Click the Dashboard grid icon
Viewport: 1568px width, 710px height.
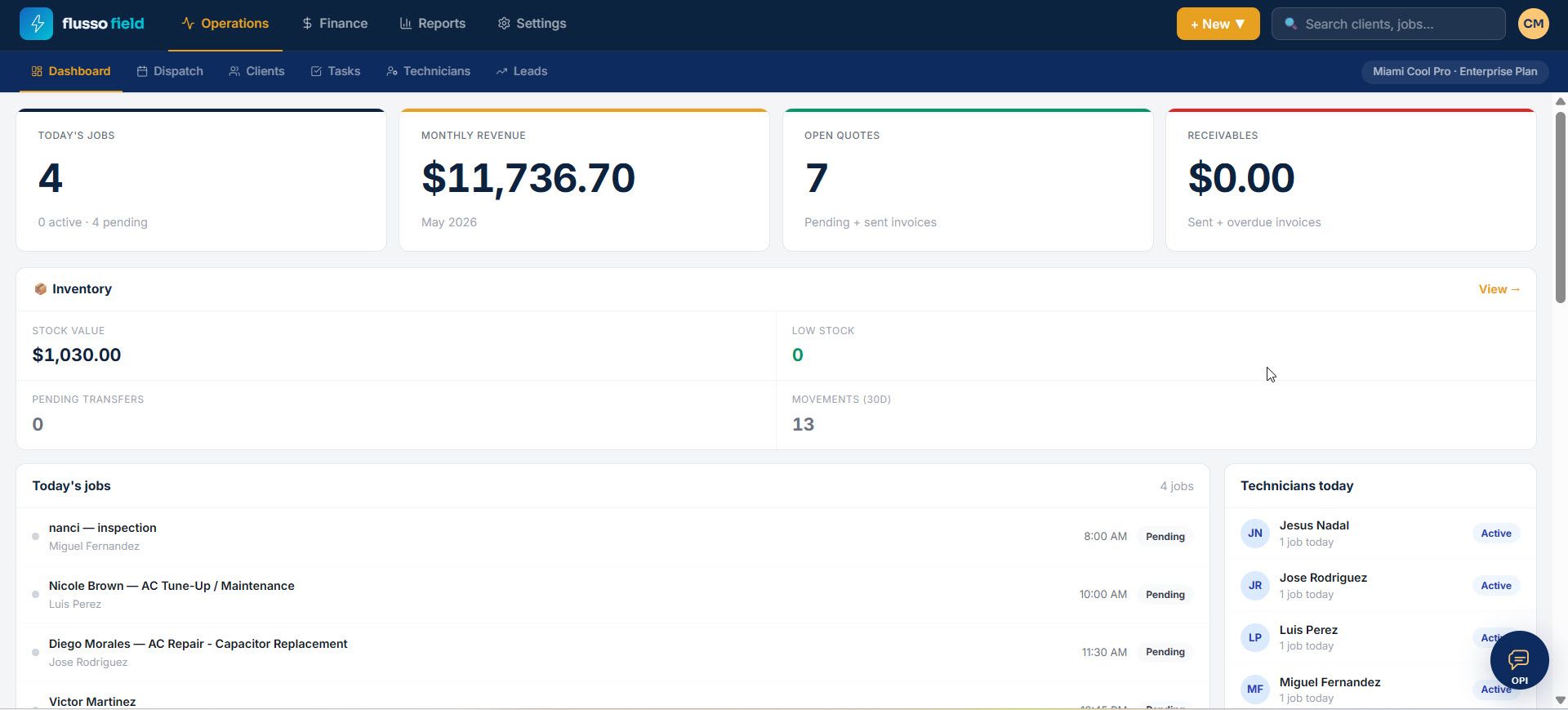[37, 71]
